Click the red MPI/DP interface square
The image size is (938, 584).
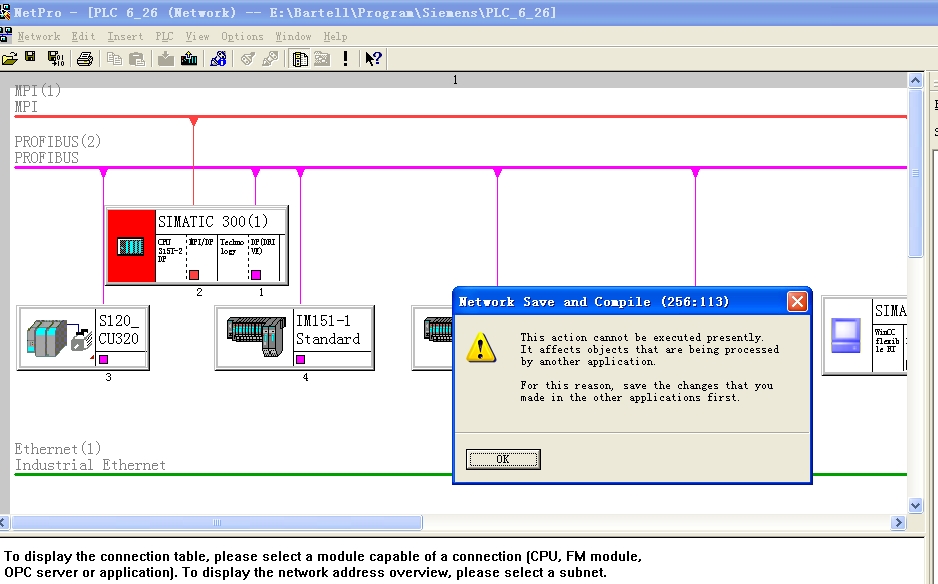(x=194, y=275)
